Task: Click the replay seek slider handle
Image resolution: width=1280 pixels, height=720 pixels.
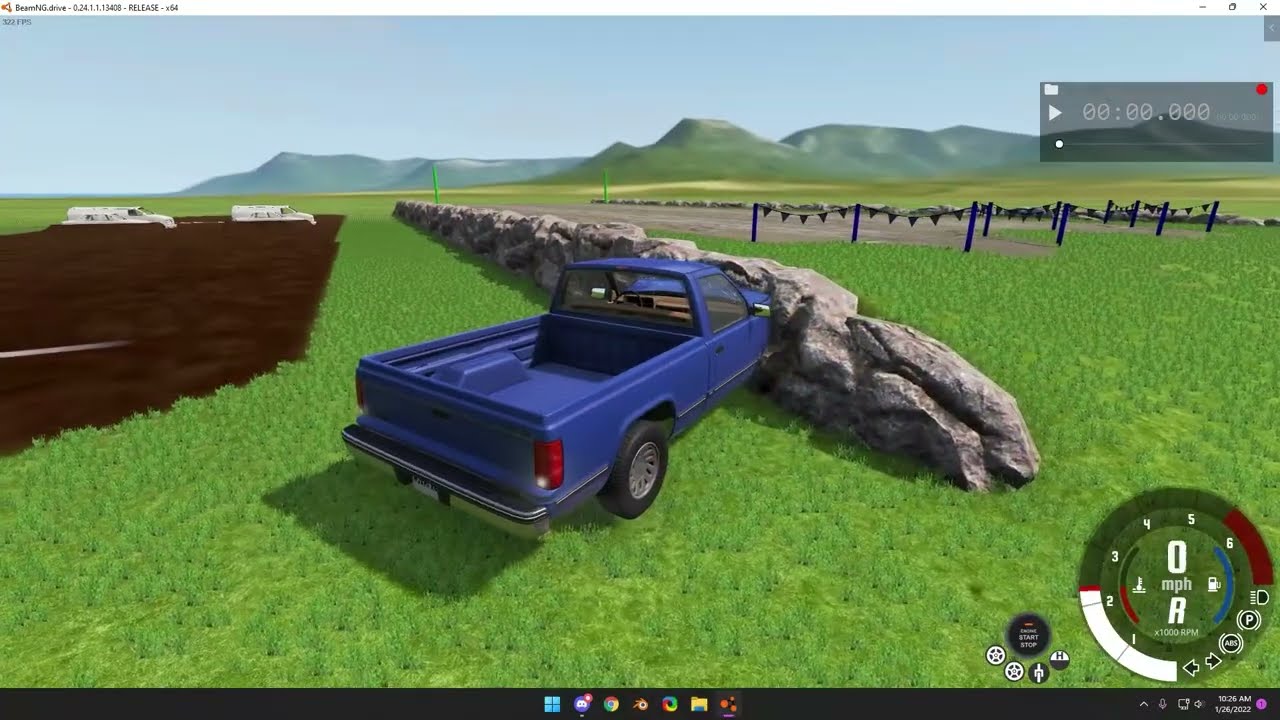Action: [1059, 144]
